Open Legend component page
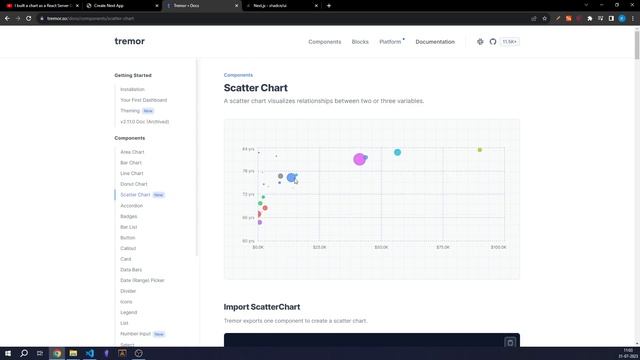 (x=129, y=312)
